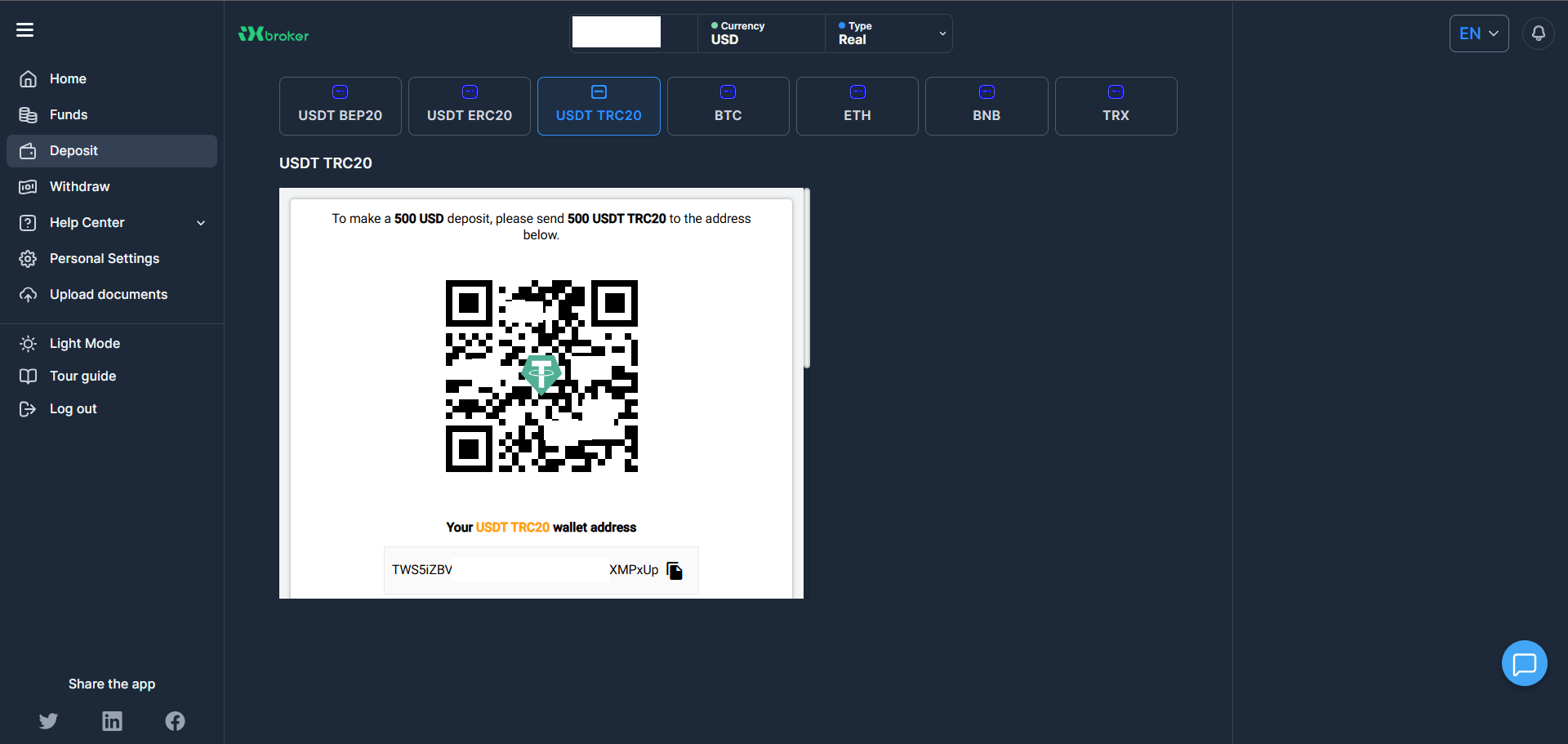The height and width of the screenshot is (744, 1568).
Task: Click the card icon above BTC
Action: (x=728, y=91)
